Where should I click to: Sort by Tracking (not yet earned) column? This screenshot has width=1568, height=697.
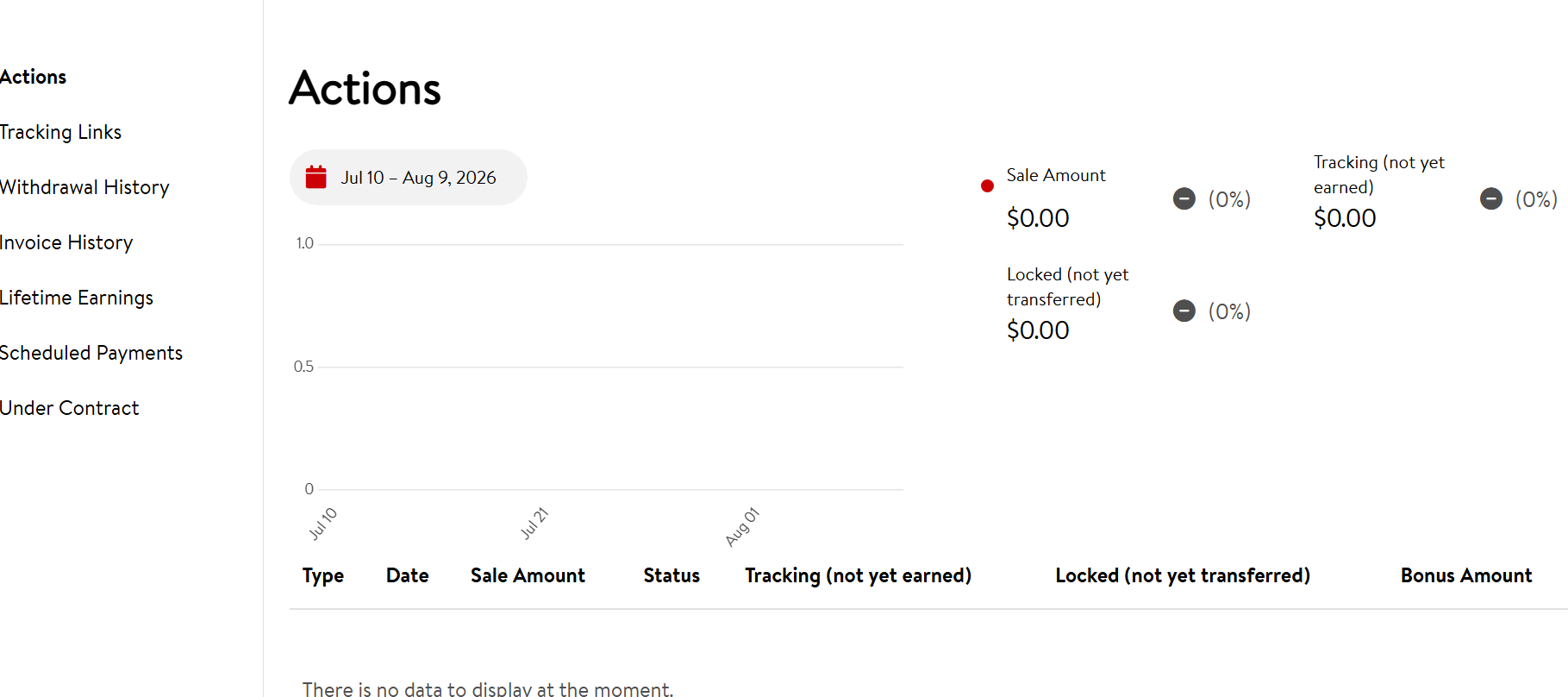[x=859, y=575]
